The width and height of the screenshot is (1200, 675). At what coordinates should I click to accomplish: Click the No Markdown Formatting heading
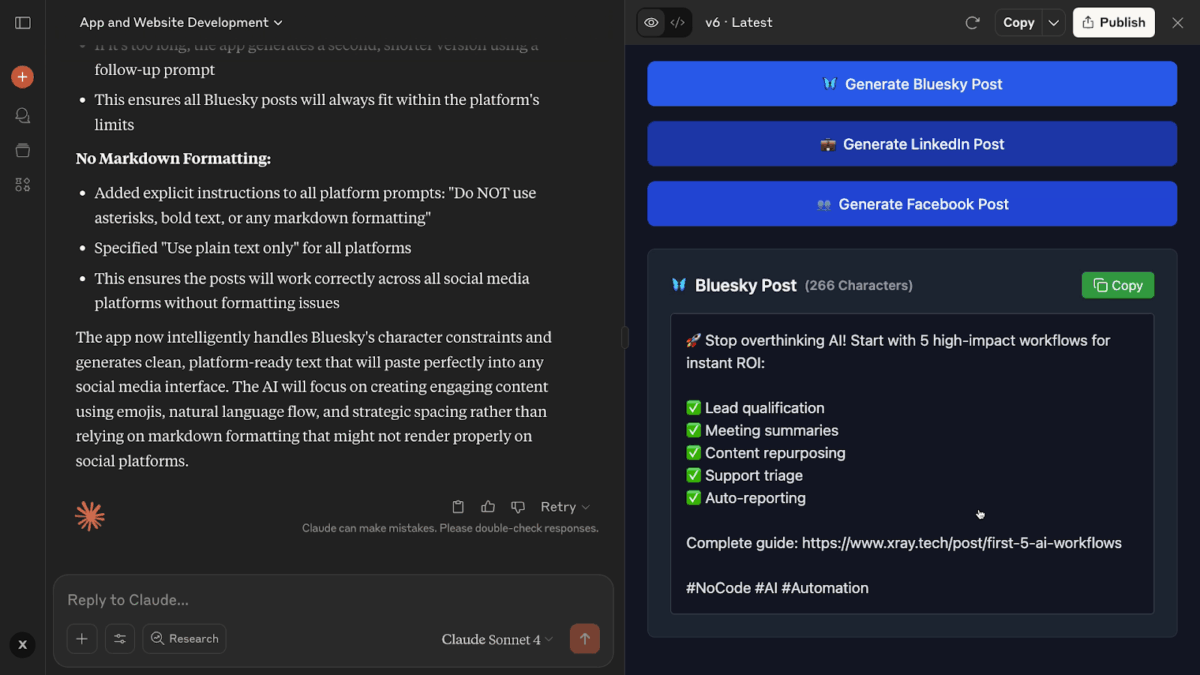coord(173,158)
